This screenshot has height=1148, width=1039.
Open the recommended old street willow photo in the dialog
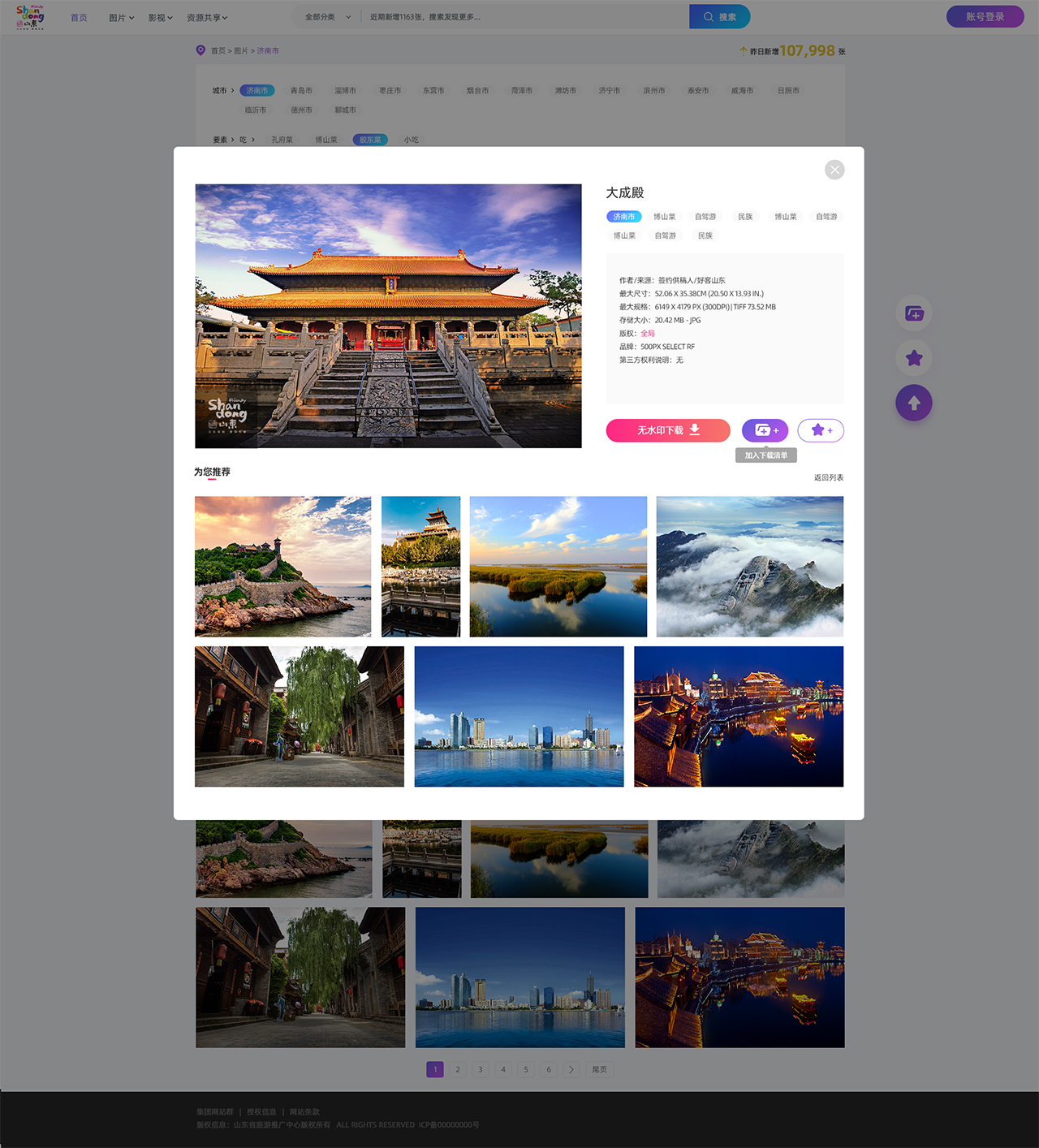pos(300,716)
